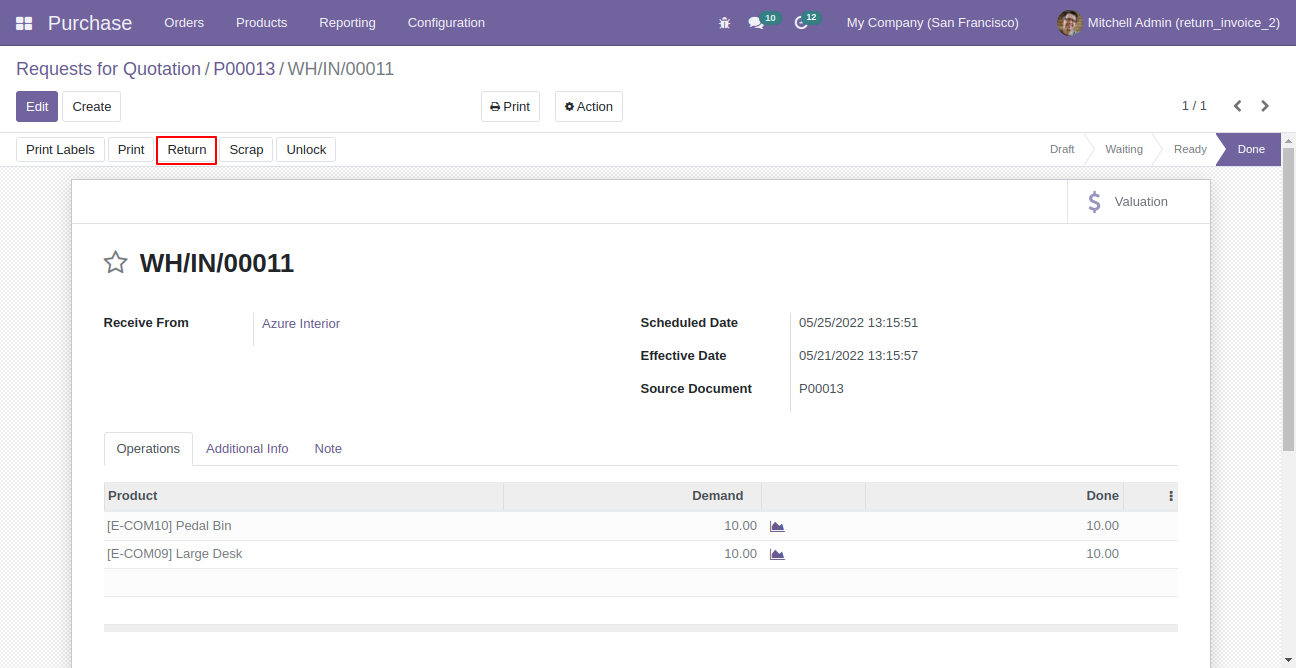Open Azure Interior partner link
Image resolution: width=1296 pixels, height=668 pixels.
coord(301,324)
